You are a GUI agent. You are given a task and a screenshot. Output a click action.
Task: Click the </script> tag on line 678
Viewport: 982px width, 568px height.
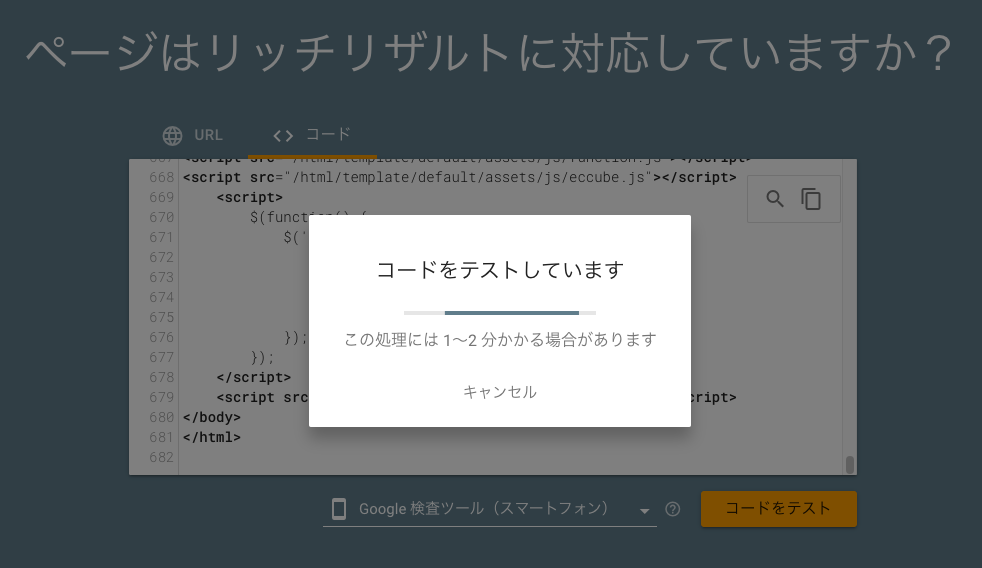(254, 377)
